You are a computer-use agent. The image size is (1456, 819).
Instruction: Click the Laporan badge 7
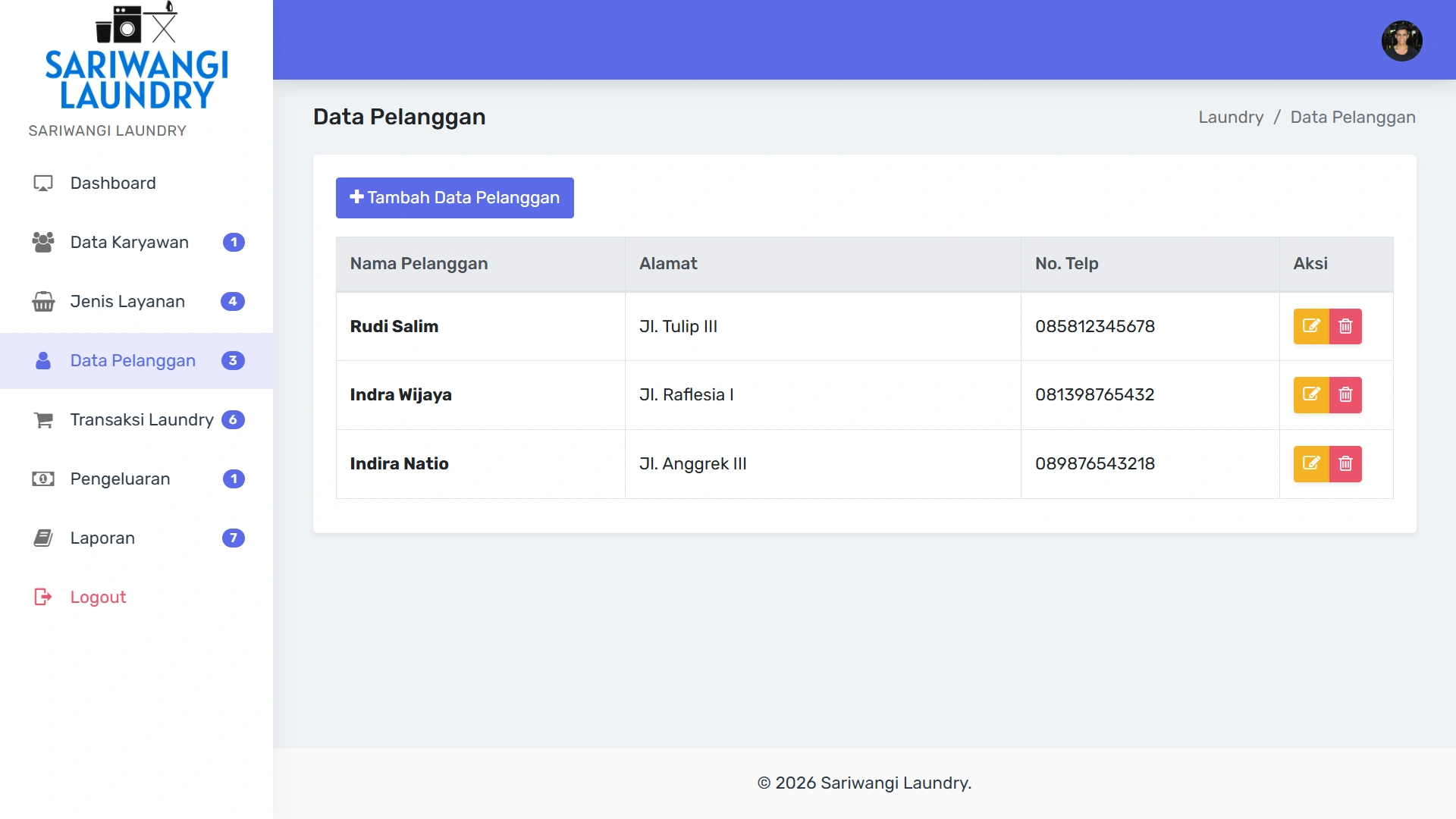tap(233, 538)
